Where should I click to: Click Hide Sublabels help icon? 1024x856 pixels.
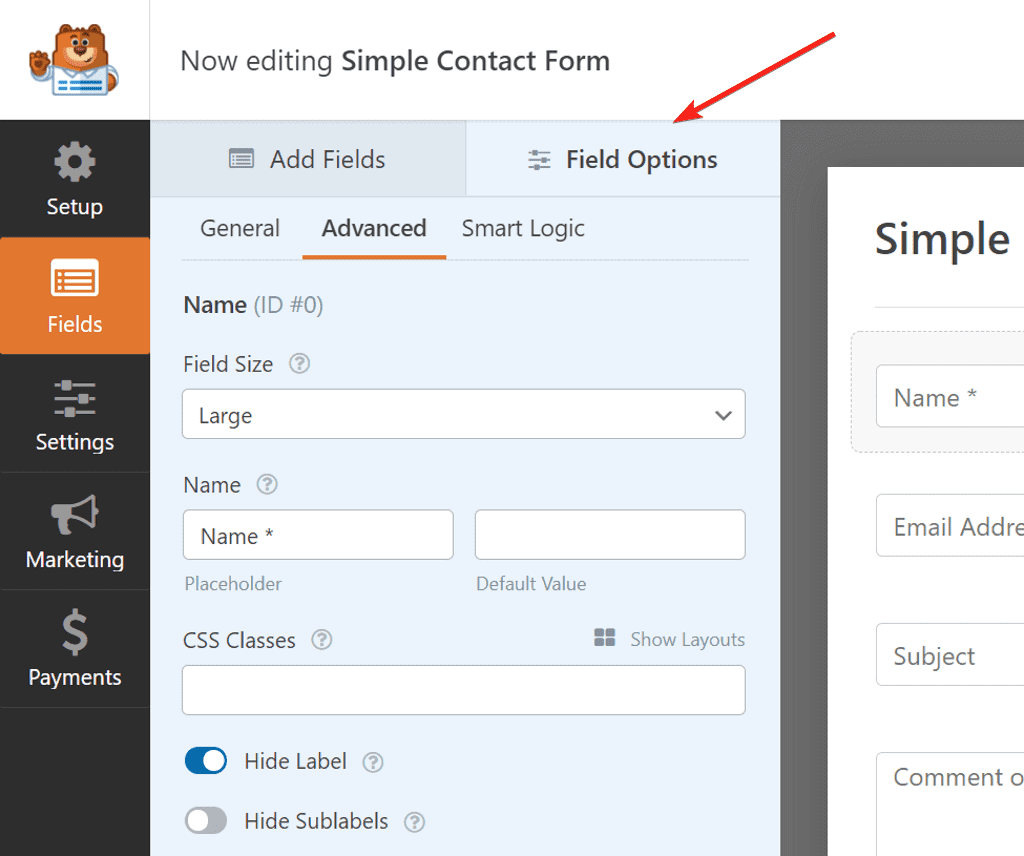coord(414,822)
